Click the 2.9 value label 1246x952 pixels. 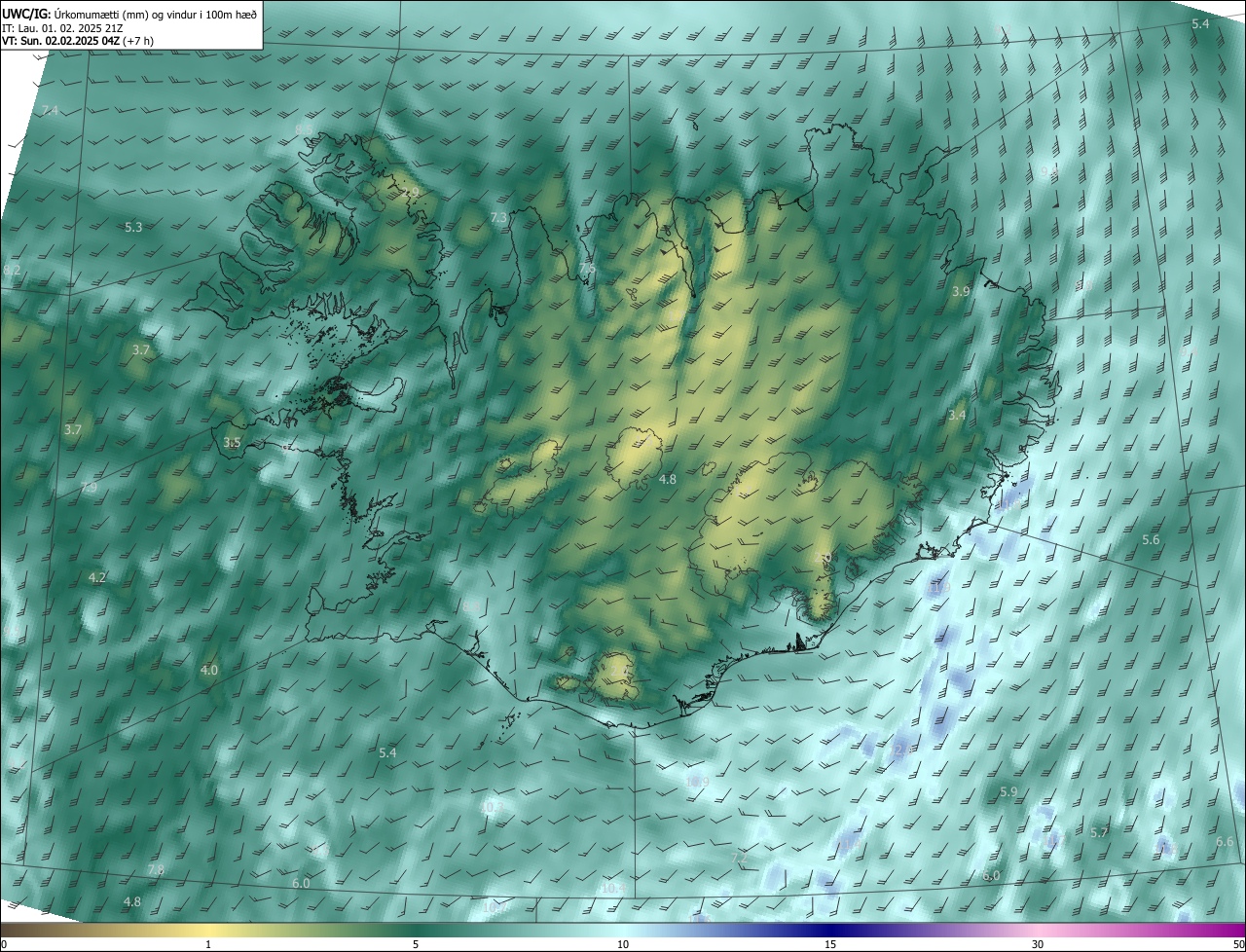point(411,193)
